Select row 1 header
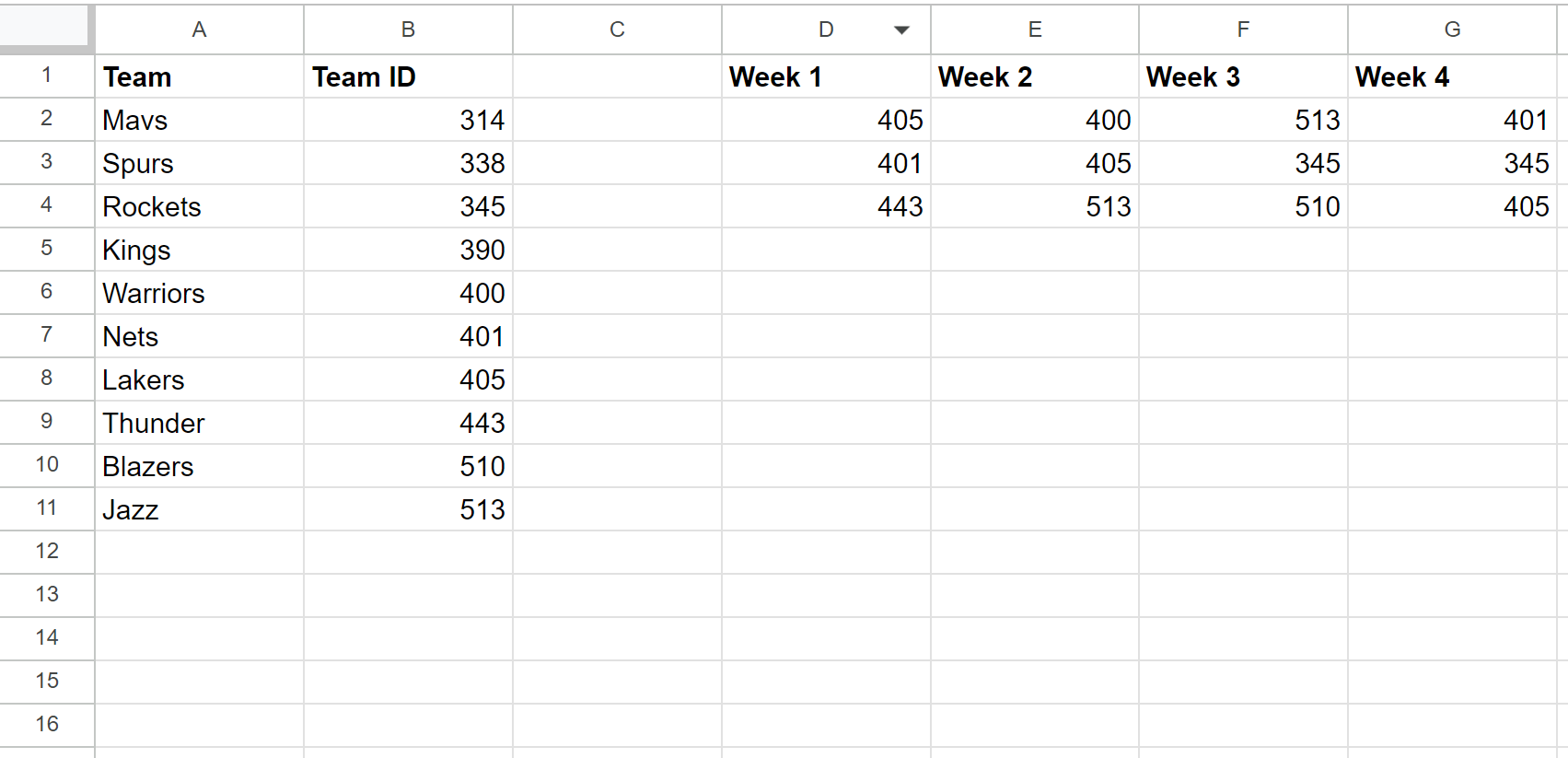Viewport: 1568px width, 758px height. (x=47, y=76)
